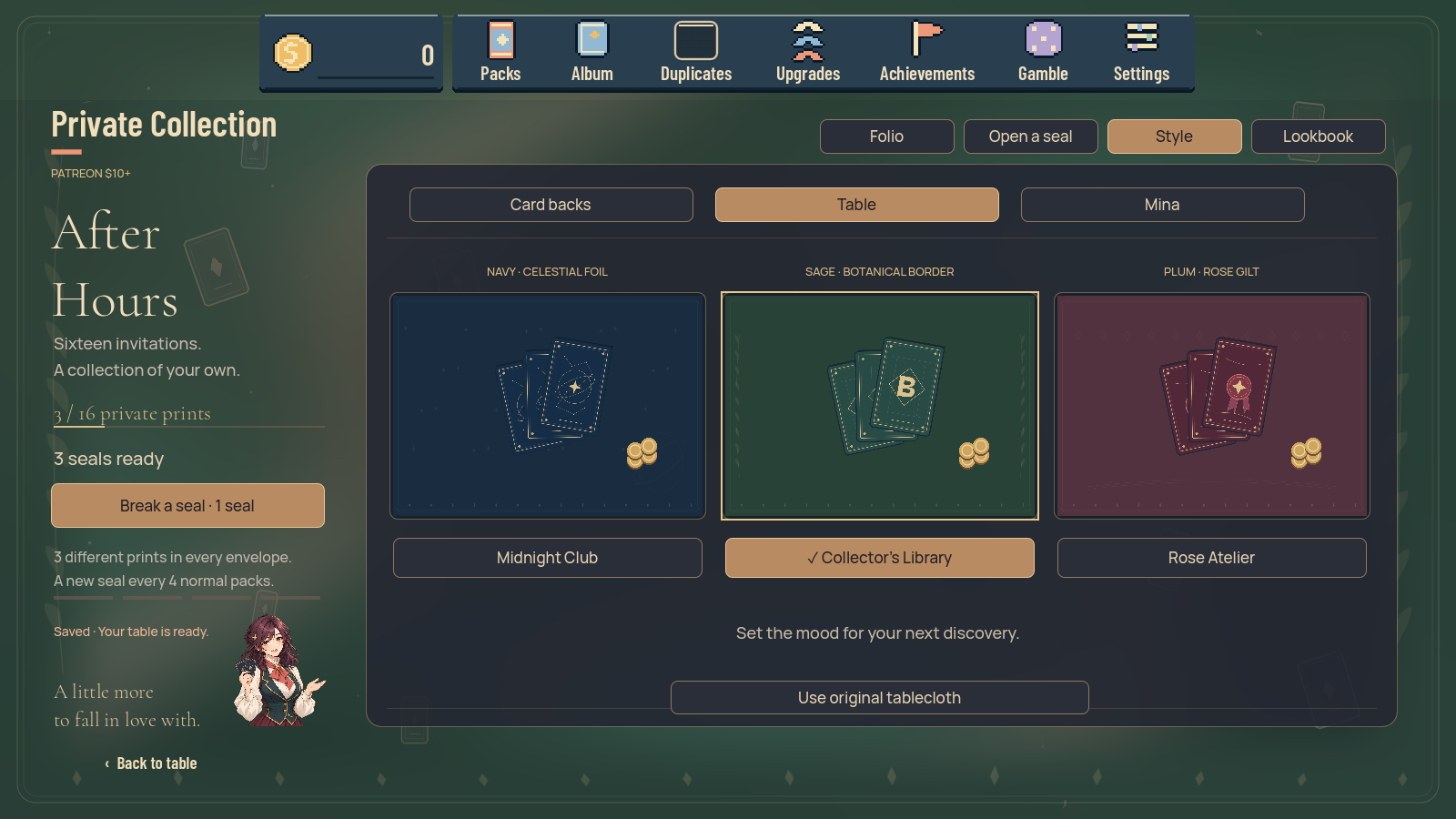Open the Album book icon
Screen dimensions: 1456x819
(592, 40)
